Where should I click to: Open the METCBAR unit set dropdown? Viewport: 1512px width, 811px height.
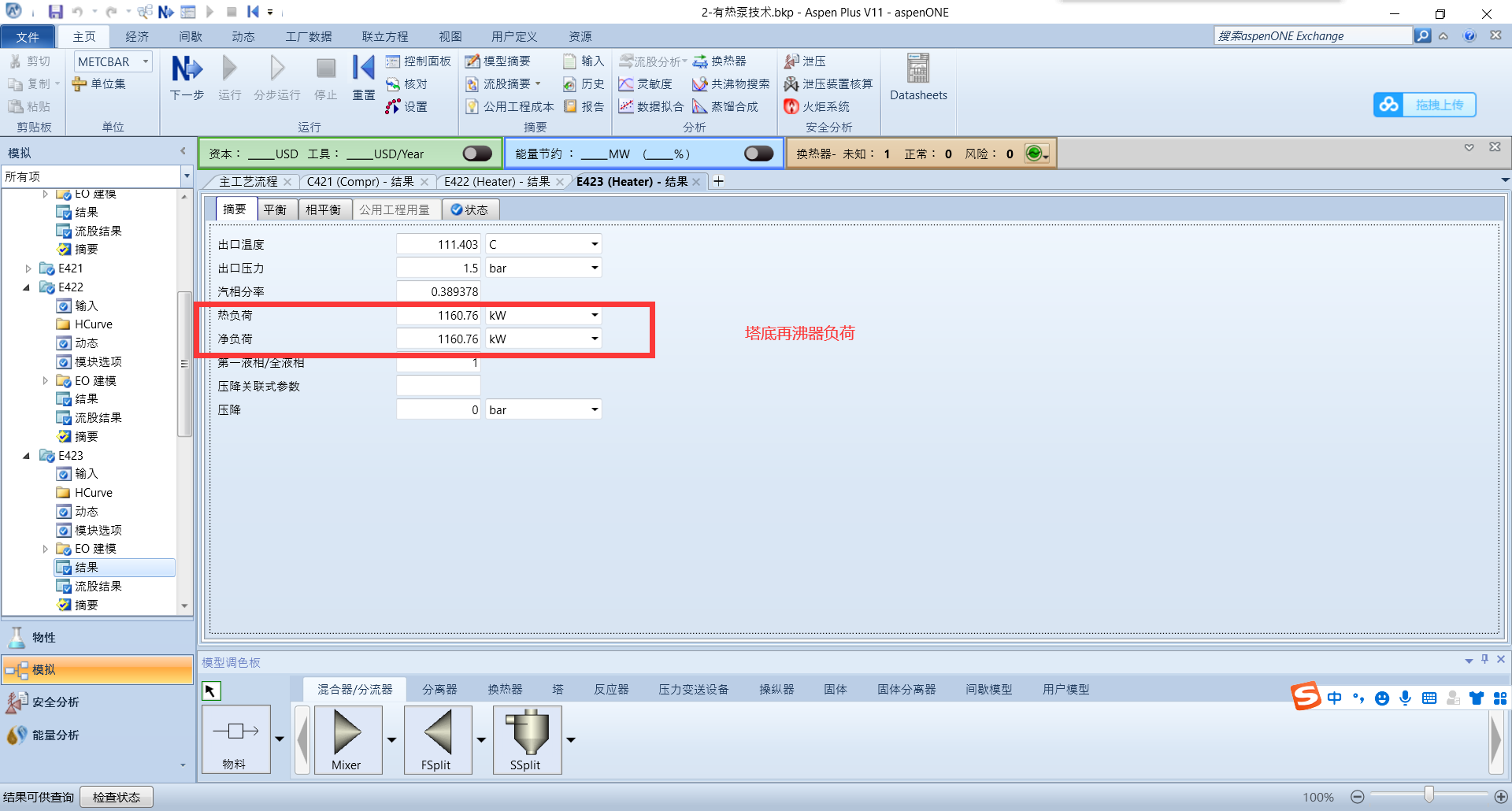click(146, 61)
